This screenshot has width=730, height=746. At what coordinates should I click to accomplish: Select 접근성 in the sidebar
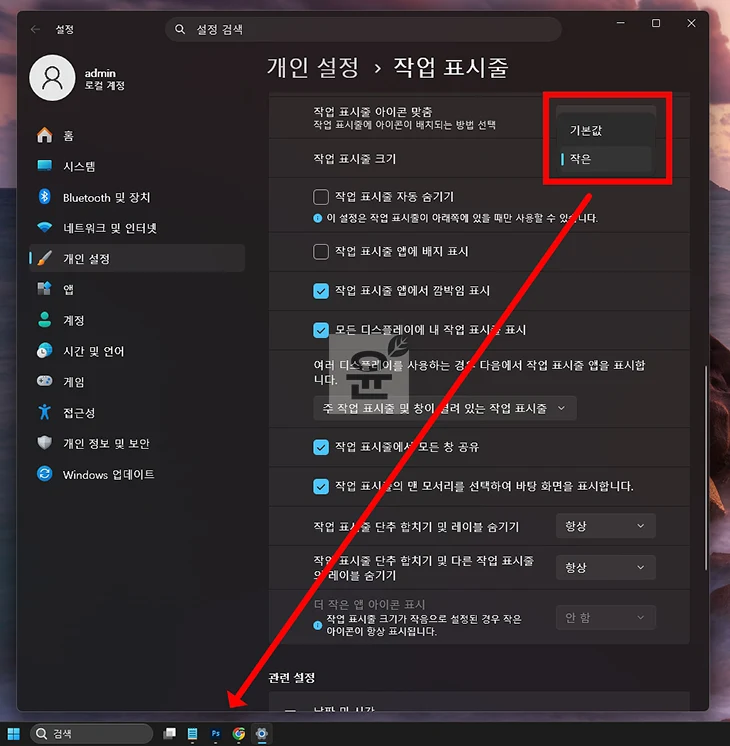[x=137, y=412]
